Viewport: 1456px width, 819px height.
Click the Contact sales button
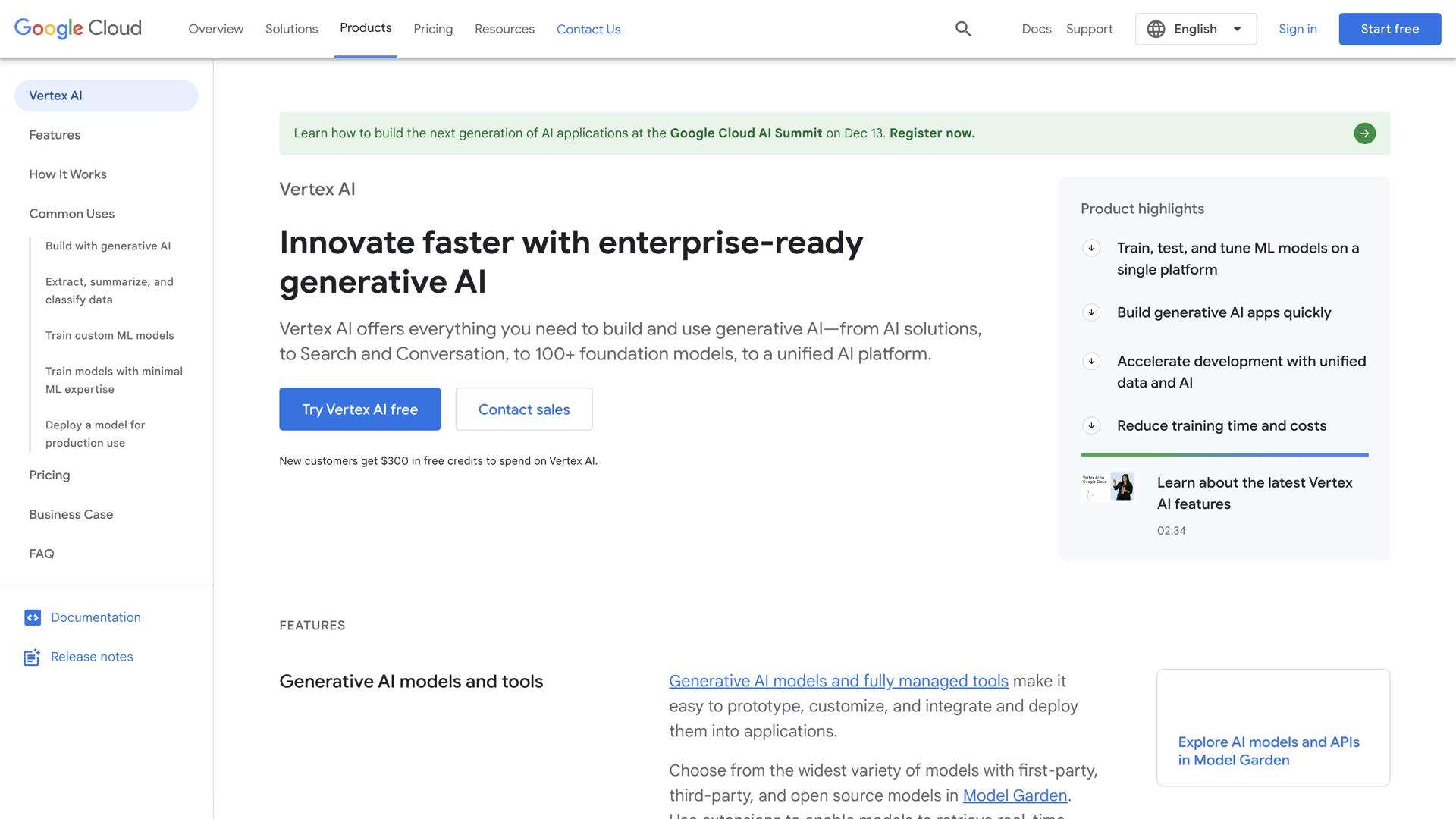(523, 409)
